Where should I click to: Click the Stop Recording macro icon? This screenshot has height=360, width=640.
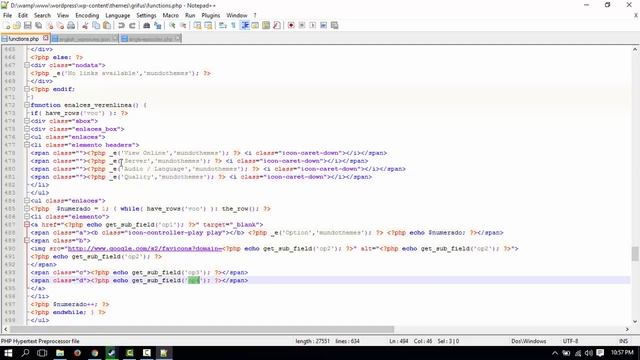(x=302, y=25)
